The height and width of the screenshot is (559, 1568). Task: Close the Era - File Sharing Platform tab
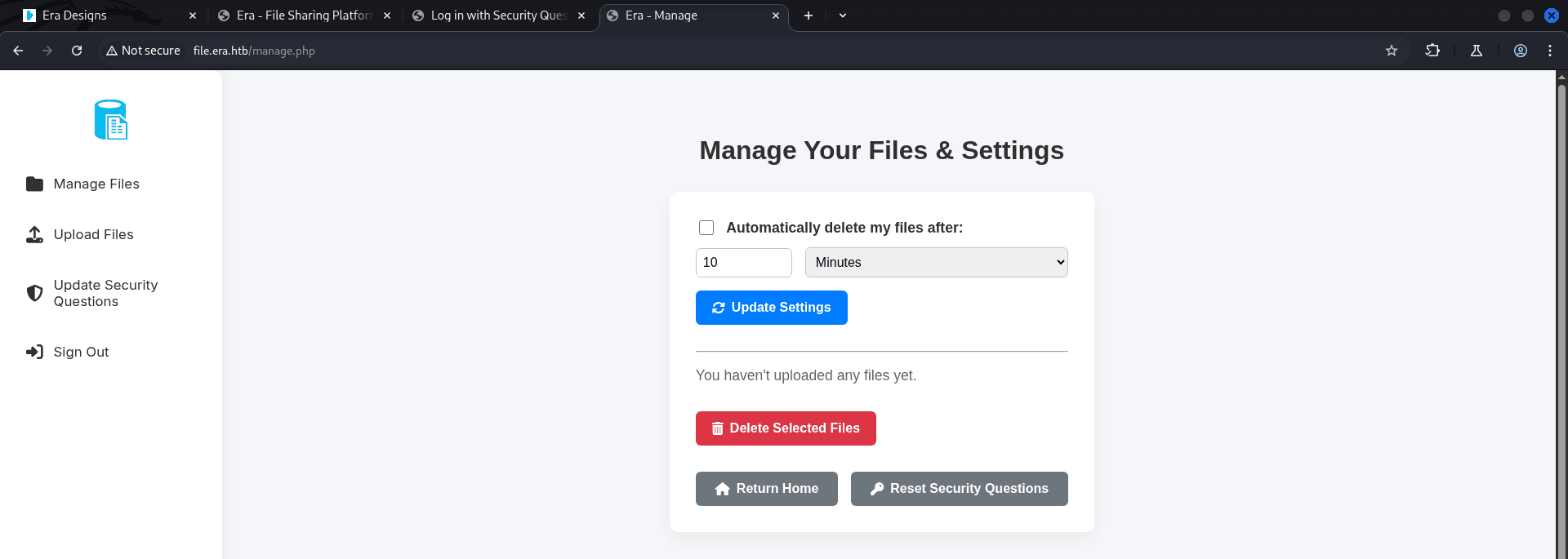pos(387,16)
